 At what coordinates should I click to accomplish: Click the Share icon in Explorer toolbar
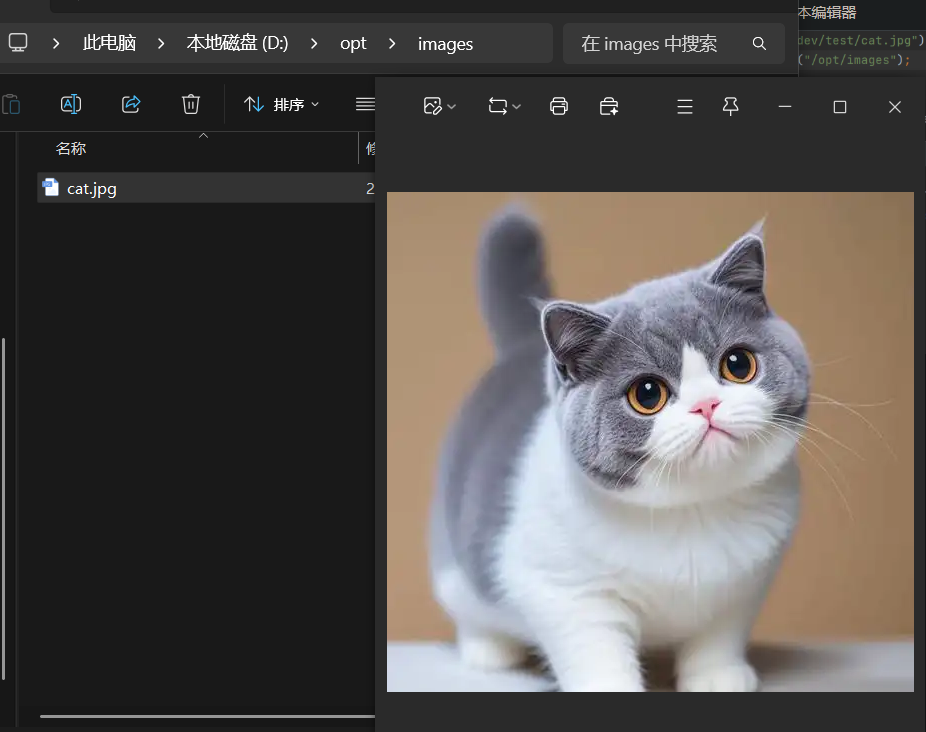131,104
